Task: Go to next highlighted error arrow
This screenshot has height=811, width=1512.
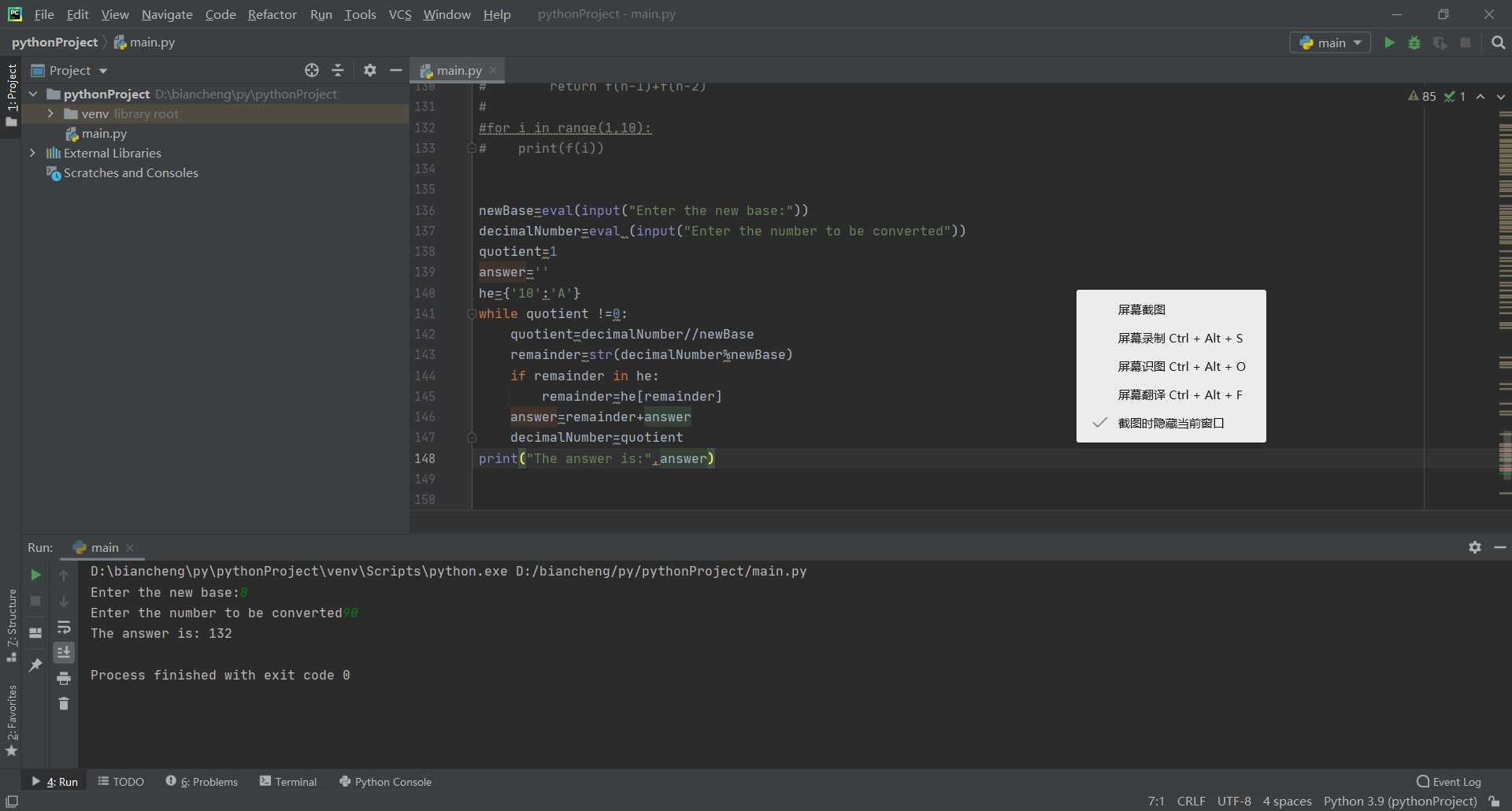Action: coord(1501,96)
